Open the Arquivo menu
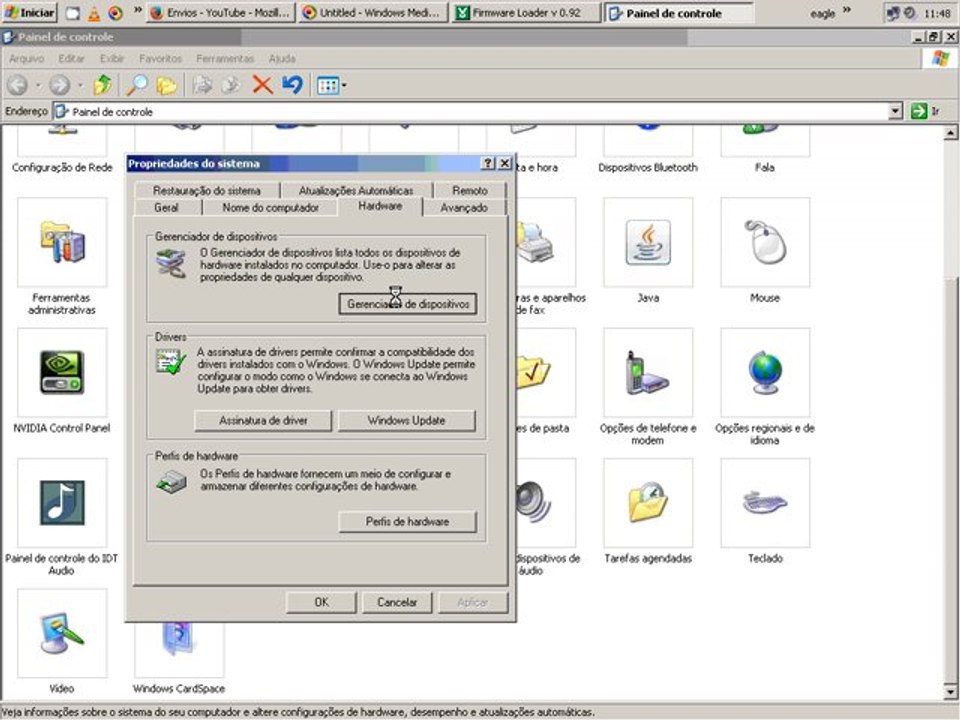The width and height of the screenshot is (960, 720). [26, 59]
